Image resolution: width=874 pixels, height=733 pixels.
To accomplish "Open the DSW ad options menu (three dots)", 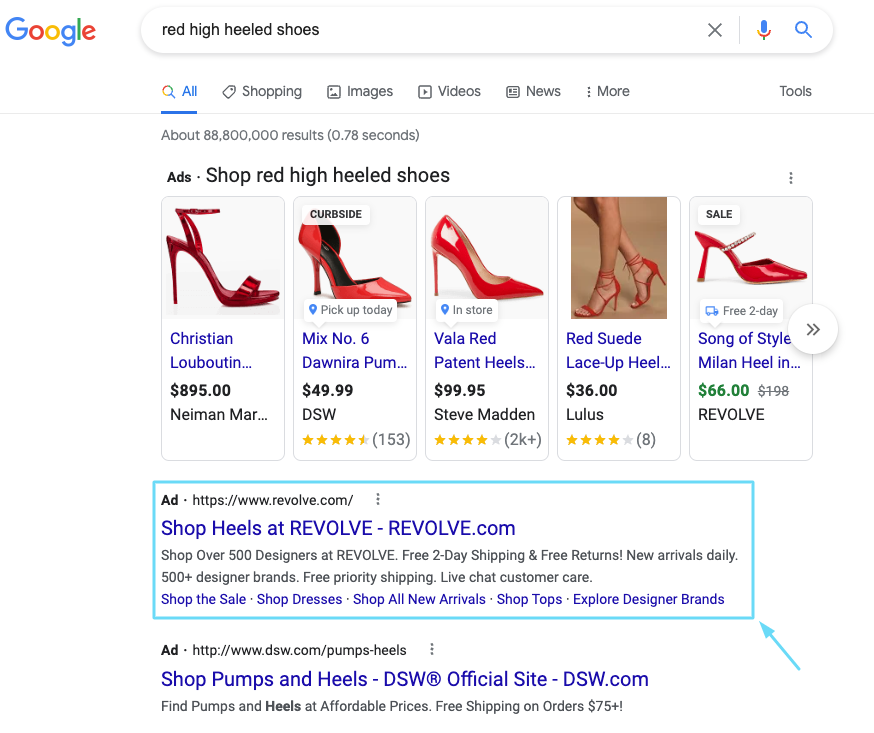I will coord(431,649).
